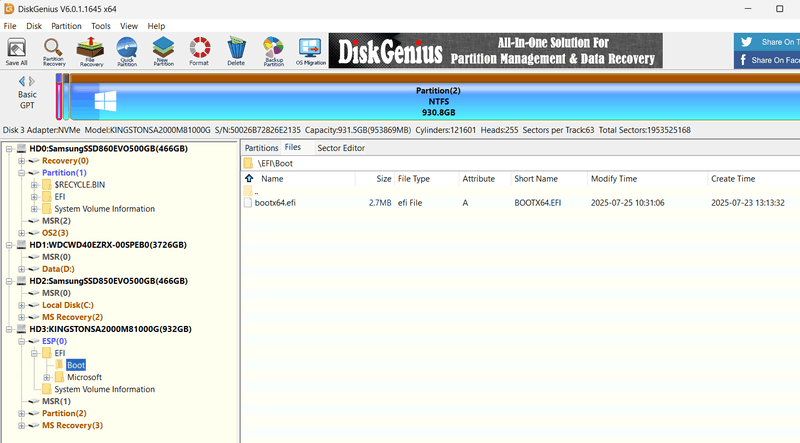Open the Partition menu

pyautogui.click(x=66, y=26)
